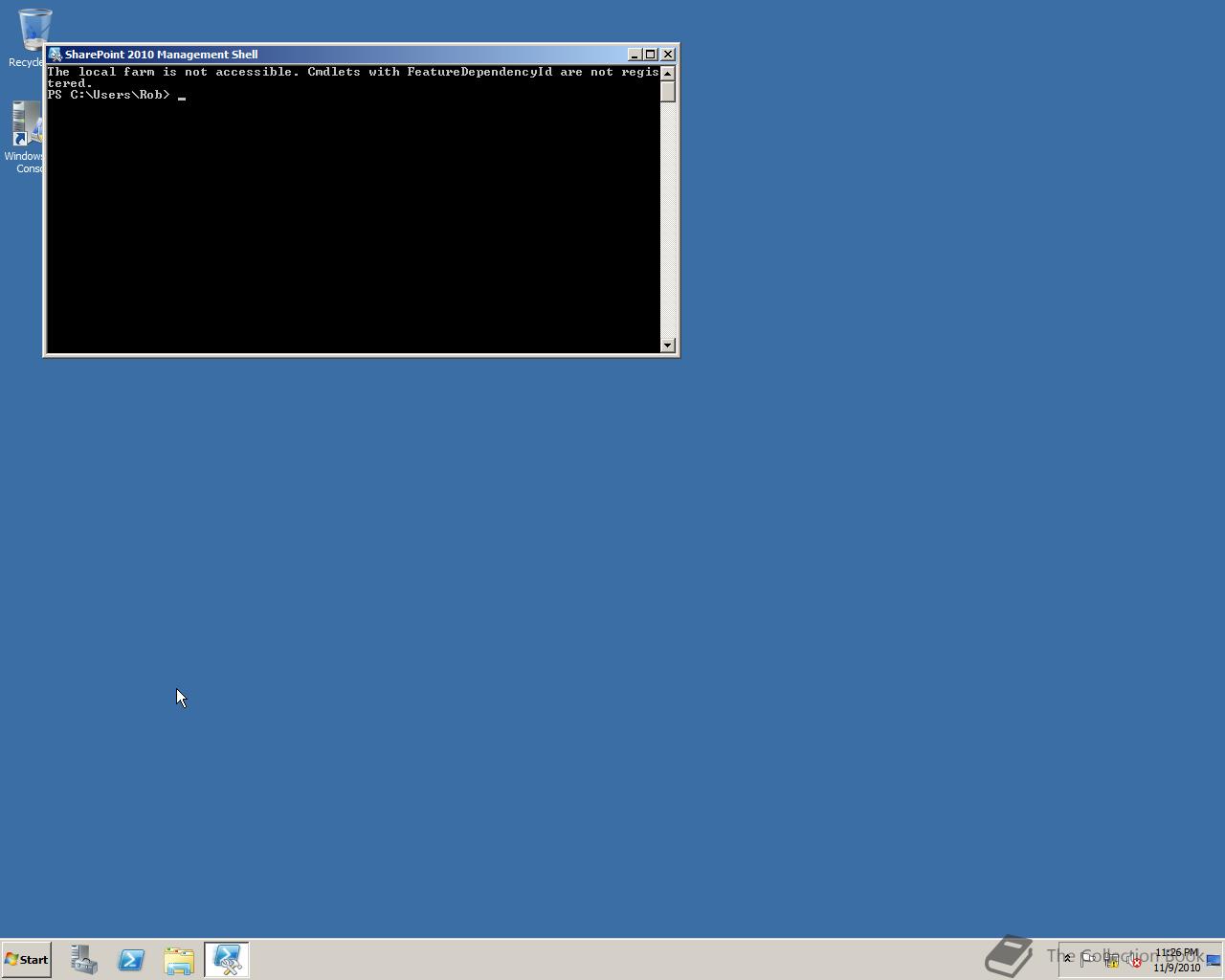Launch Server Manager from taskbar
1225x980 pixels.
click(83, 959)
